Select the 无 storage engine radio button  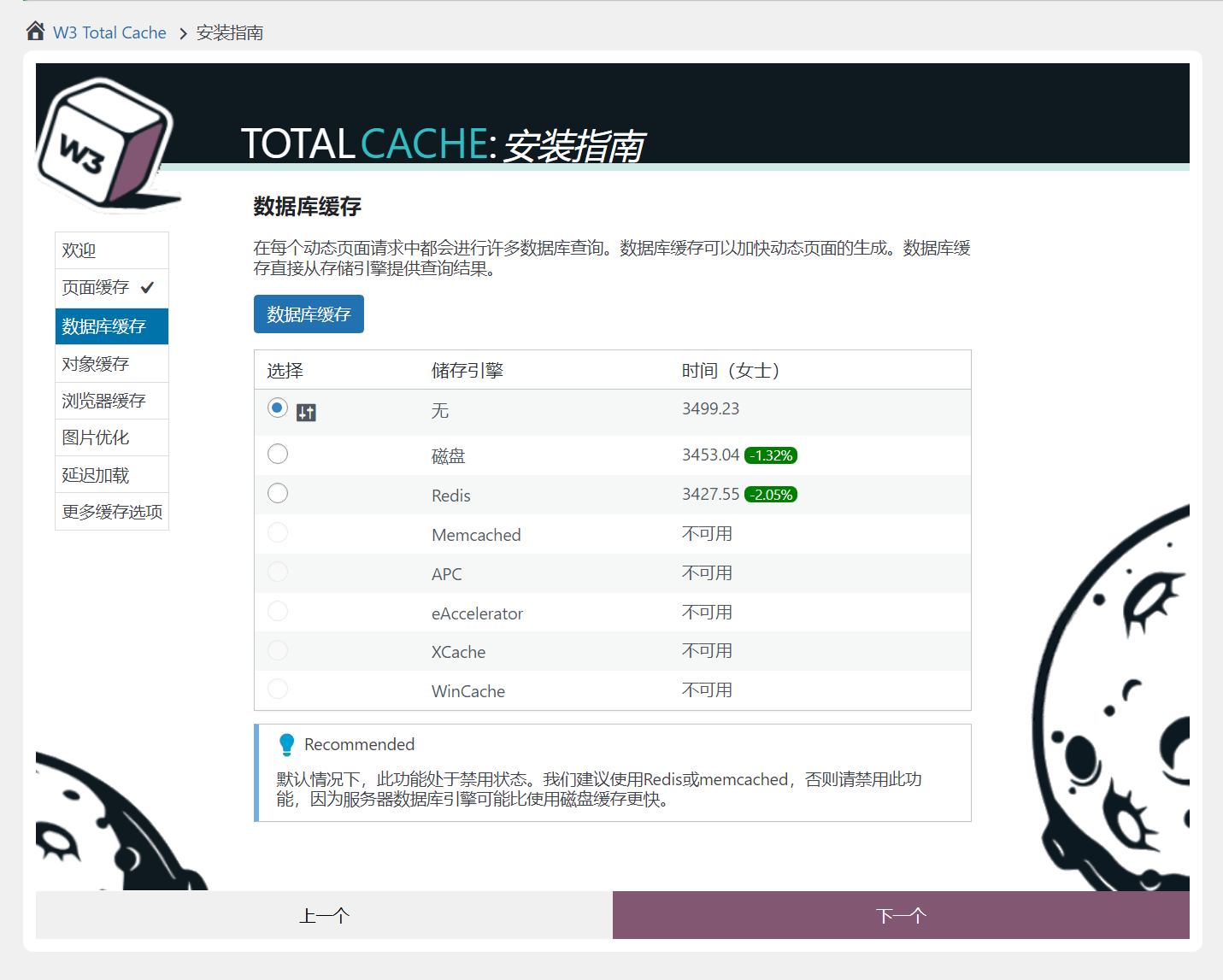pos(277,408)
